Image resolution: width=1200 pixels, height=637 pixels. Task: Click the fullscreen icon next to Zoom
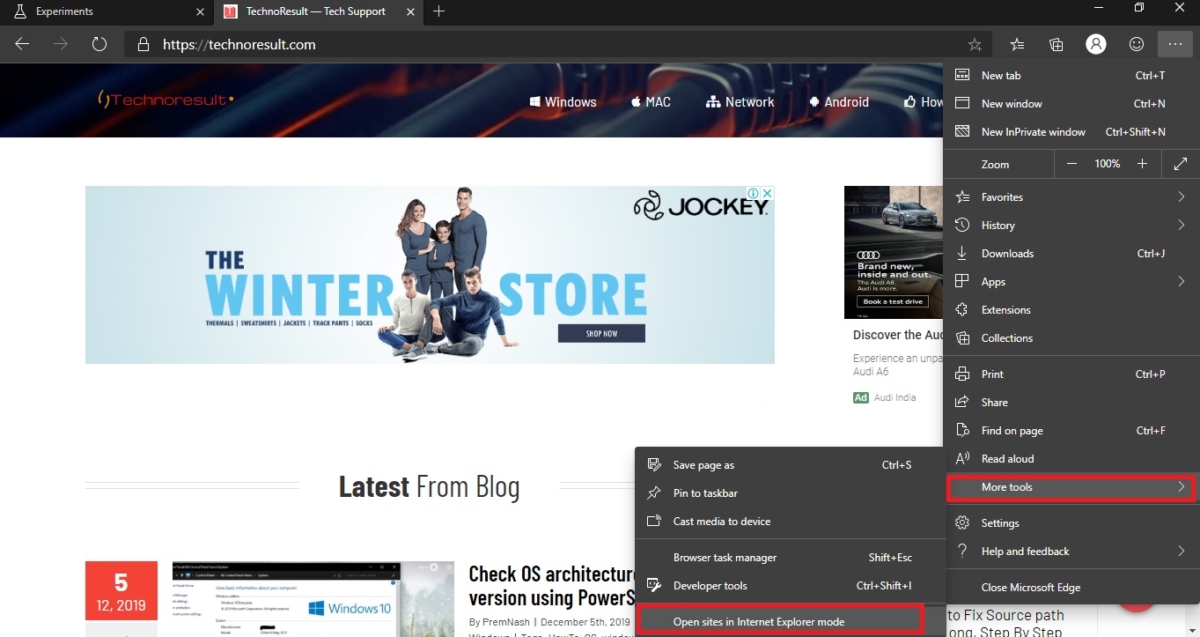point(1181,163)
